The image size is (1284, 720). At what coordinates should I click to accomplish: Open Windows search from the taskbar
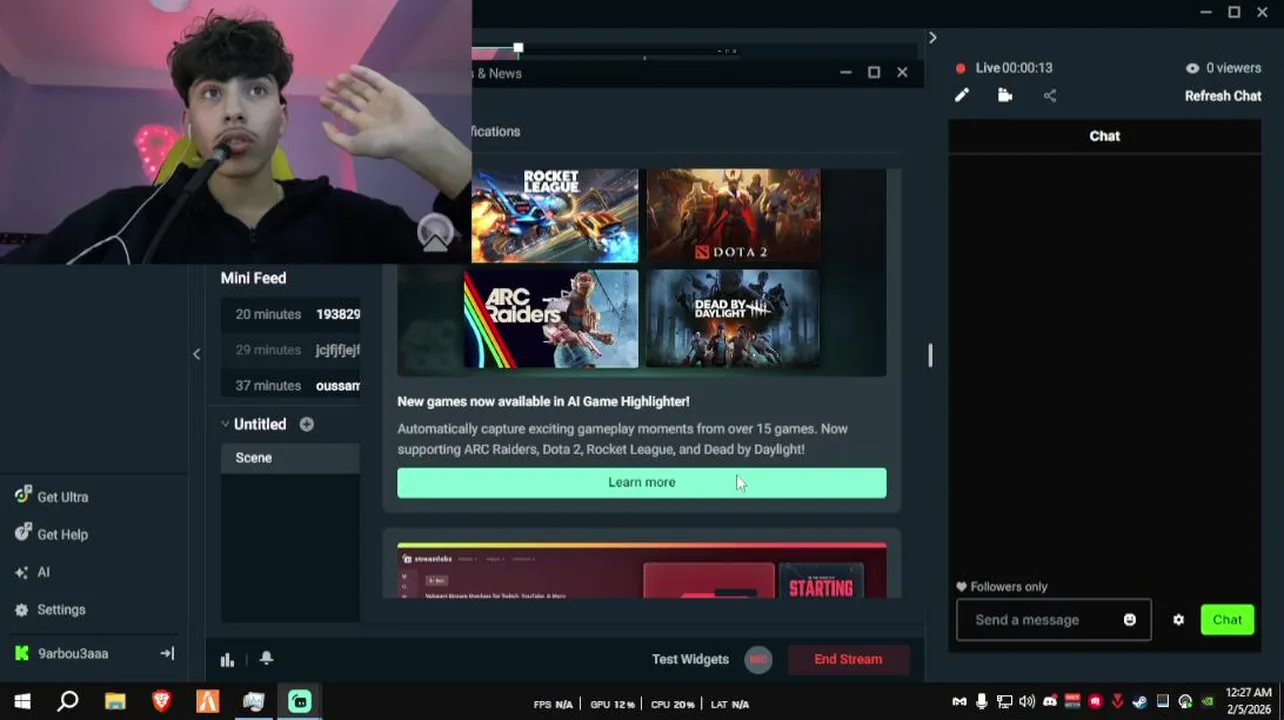click(x=68, y=702)
